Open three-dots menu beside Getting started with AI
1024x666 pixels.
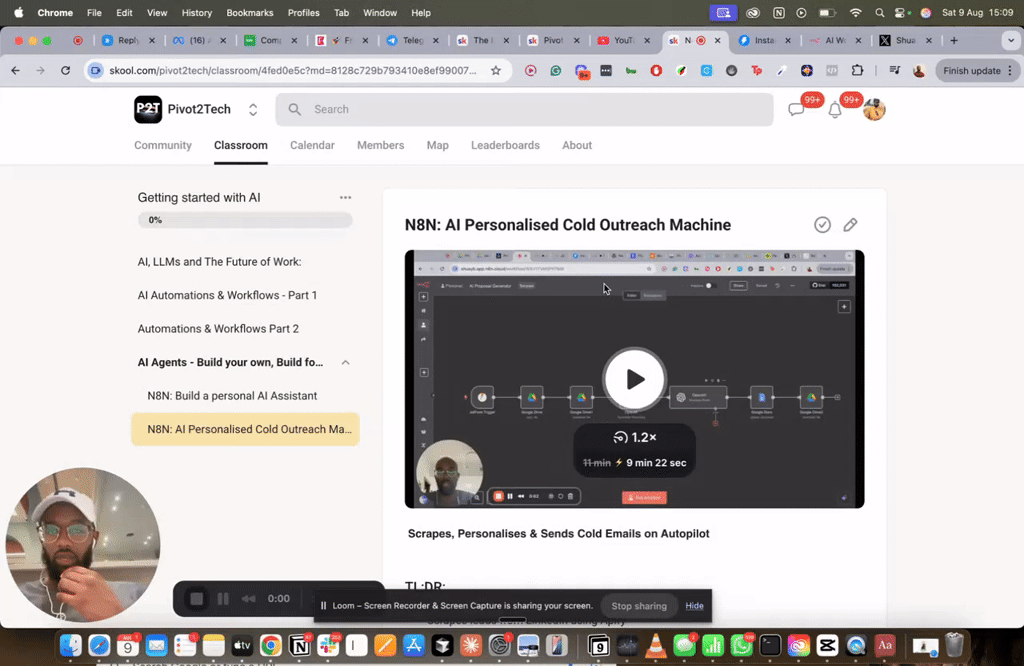coord(345,197)
